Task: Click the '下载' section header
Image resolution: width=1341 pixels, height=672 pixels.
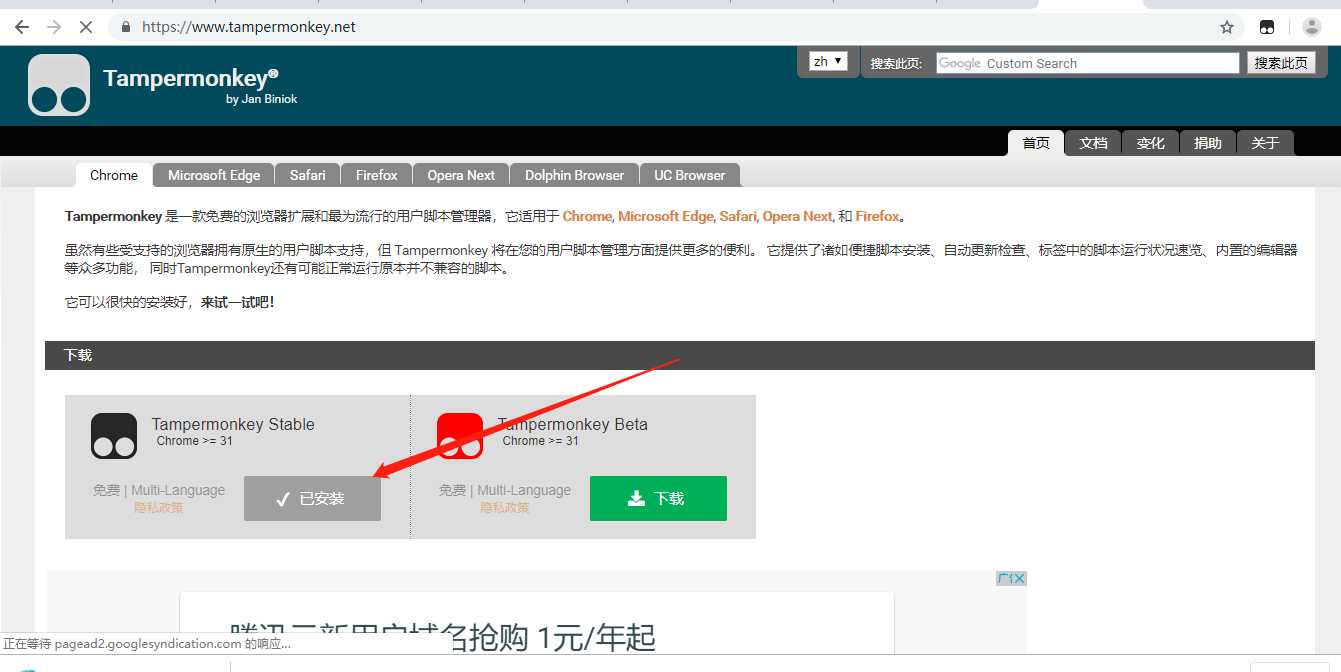Action: [680, 355]
